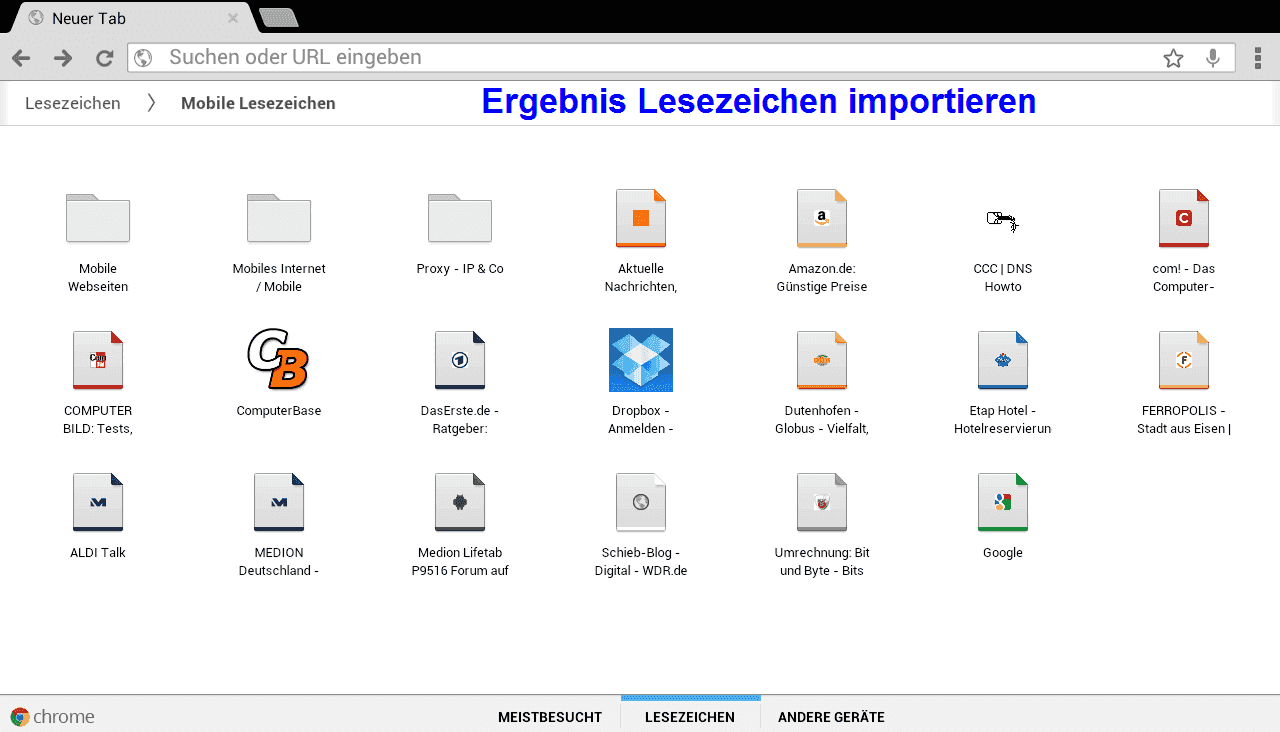
Task: Open the FERROPOLIS bookmark icon
Action: (1184, 359)
